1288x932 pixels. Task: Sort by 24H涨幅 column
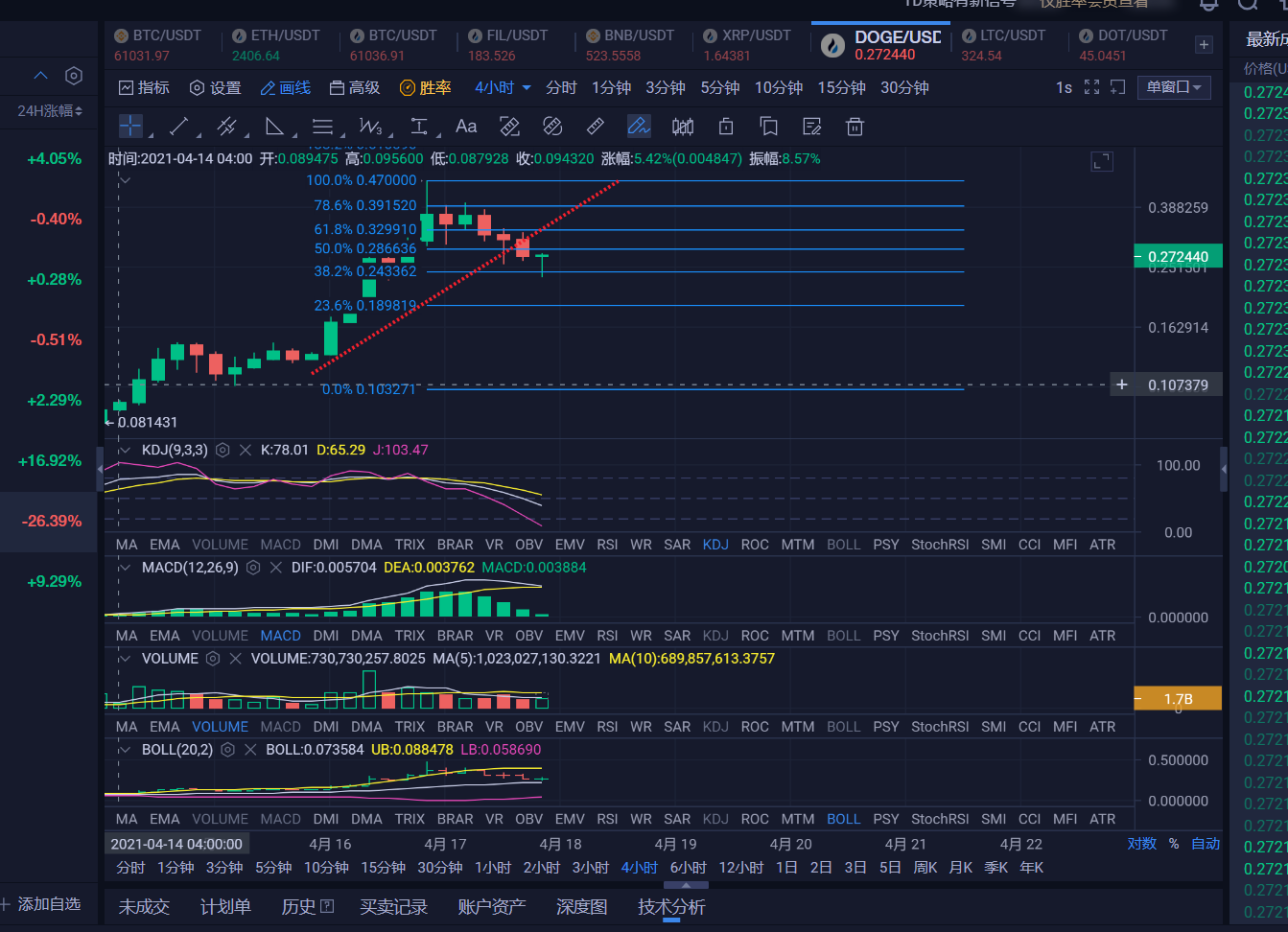50,111
